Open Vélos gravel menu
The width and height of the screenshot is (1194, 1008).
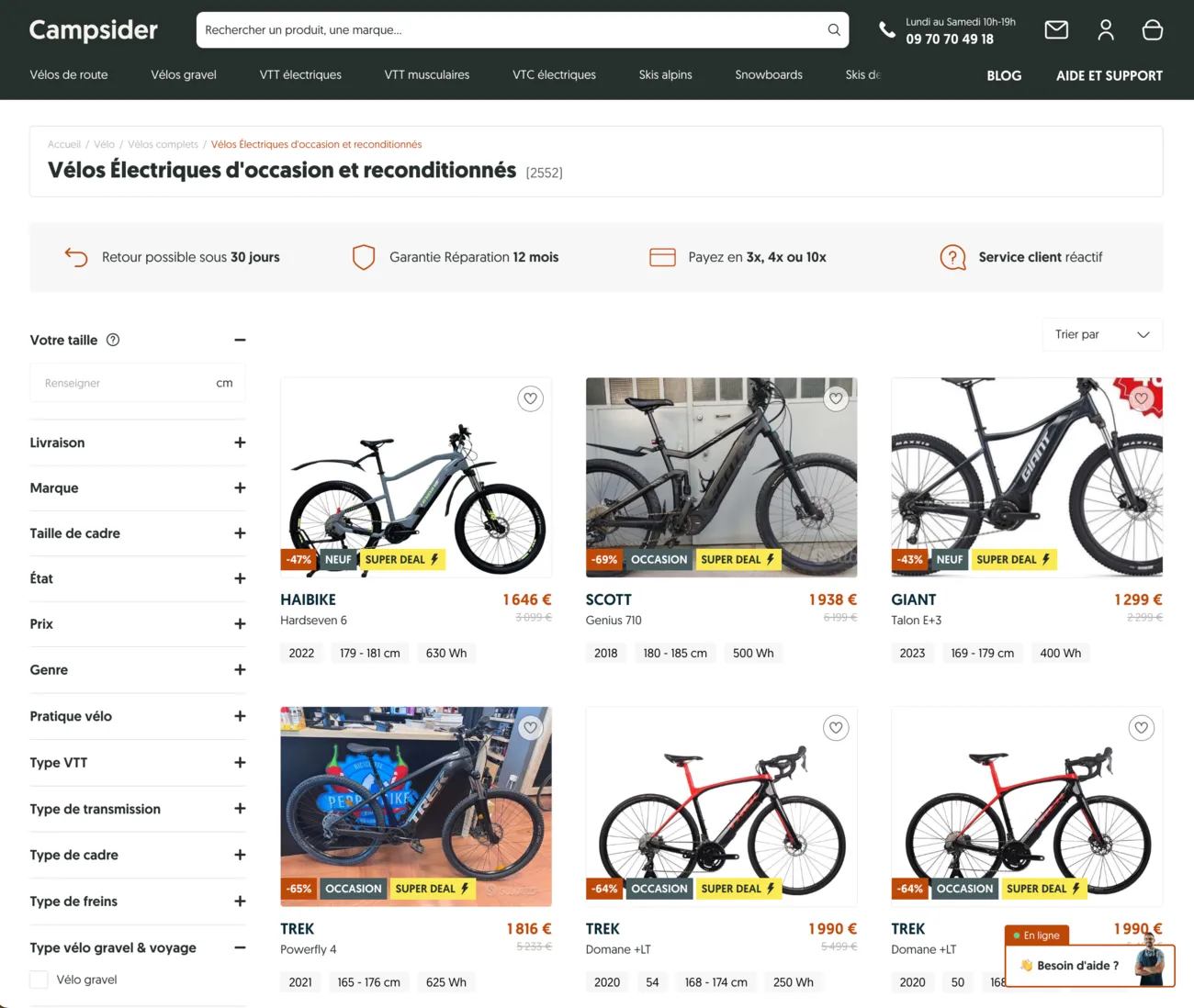tap(184, 75)
